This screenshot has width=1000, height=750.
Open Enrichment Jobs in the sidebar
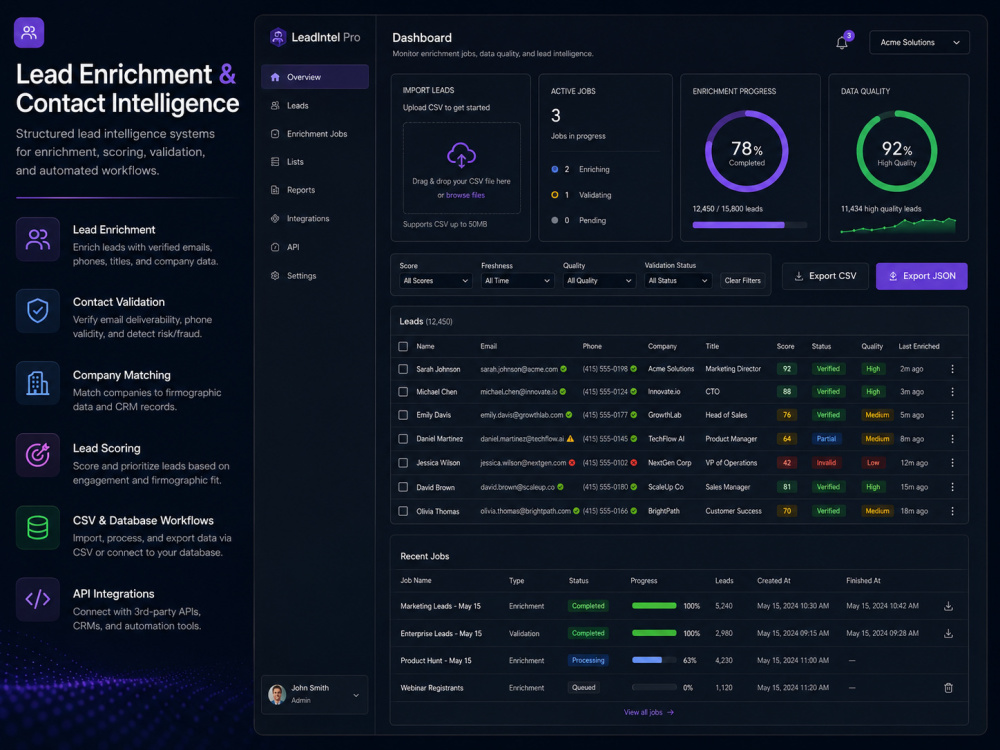(314, 134)
